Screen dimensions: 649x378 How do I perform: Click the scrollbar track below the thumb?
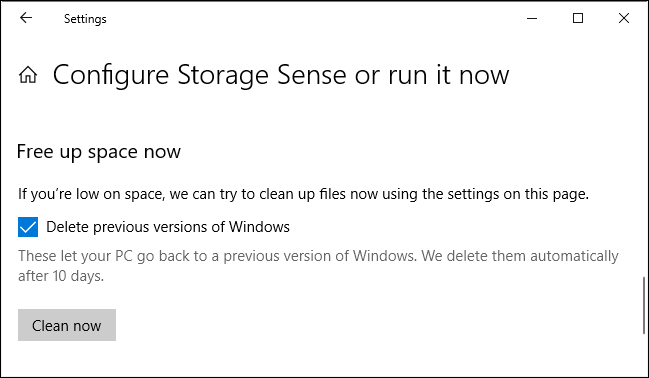644,354
